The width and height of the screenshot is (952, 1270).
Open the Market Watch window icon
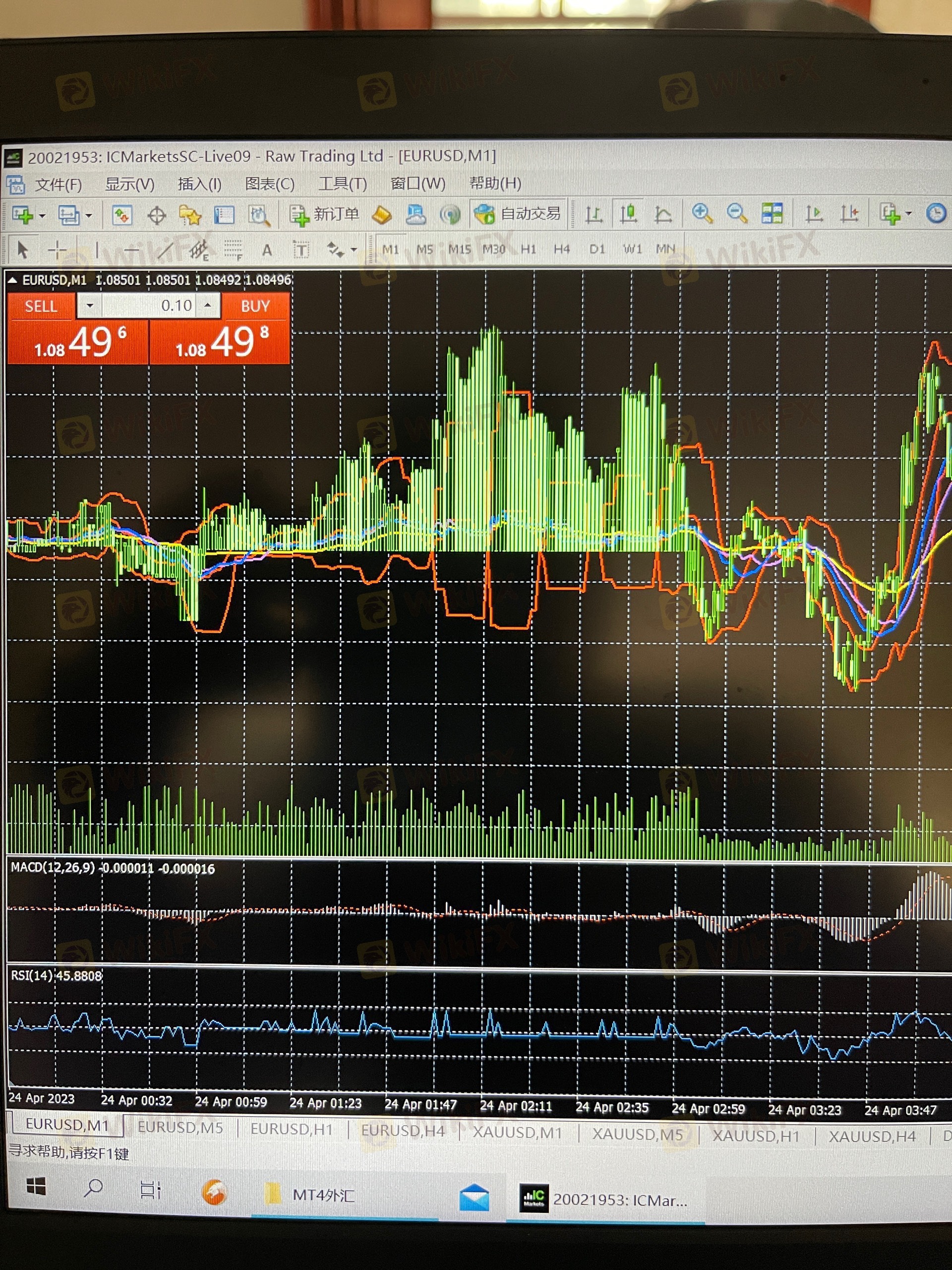tap(122, 216)
